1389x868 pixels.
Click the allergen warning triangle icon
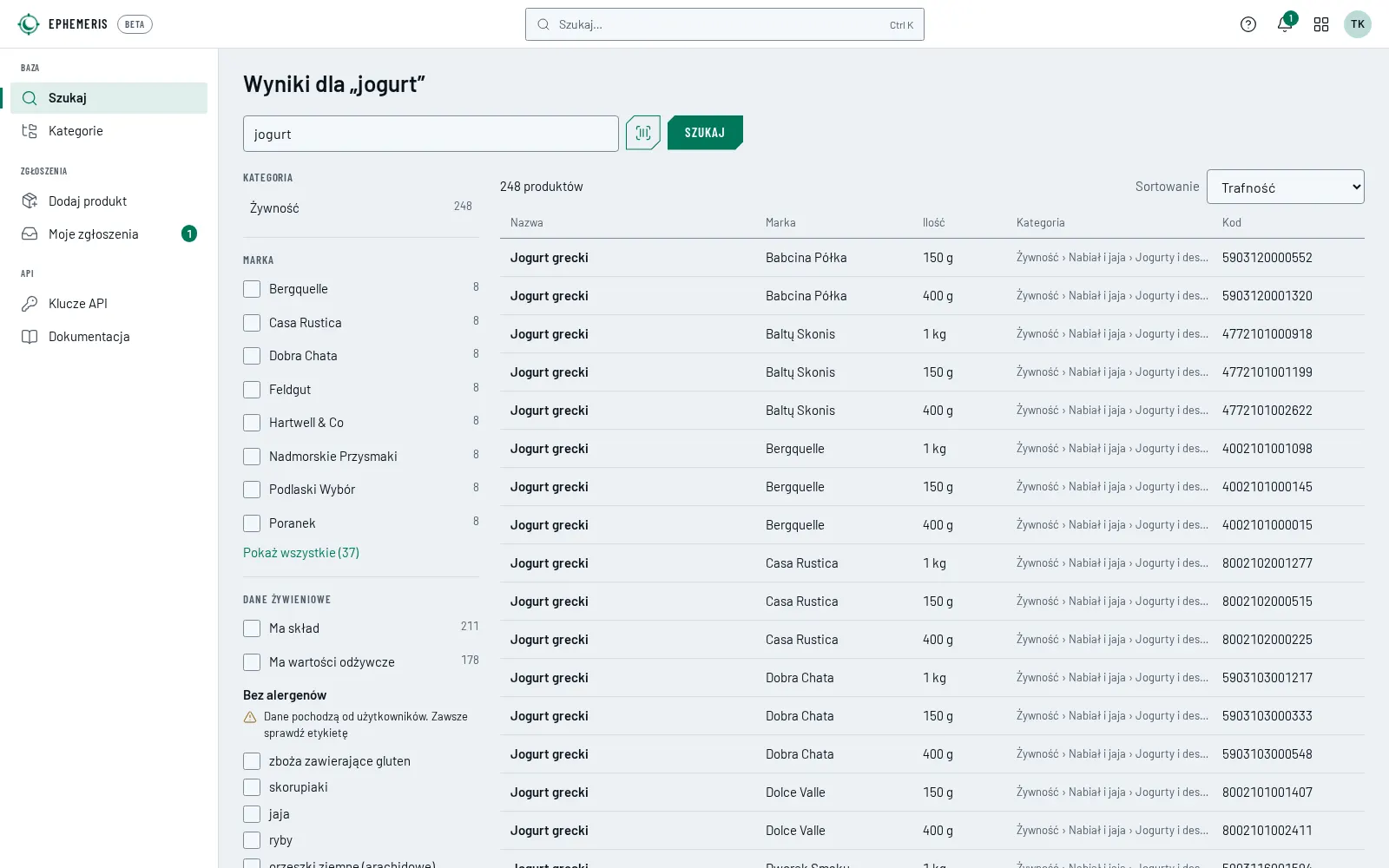pos(250,717)
